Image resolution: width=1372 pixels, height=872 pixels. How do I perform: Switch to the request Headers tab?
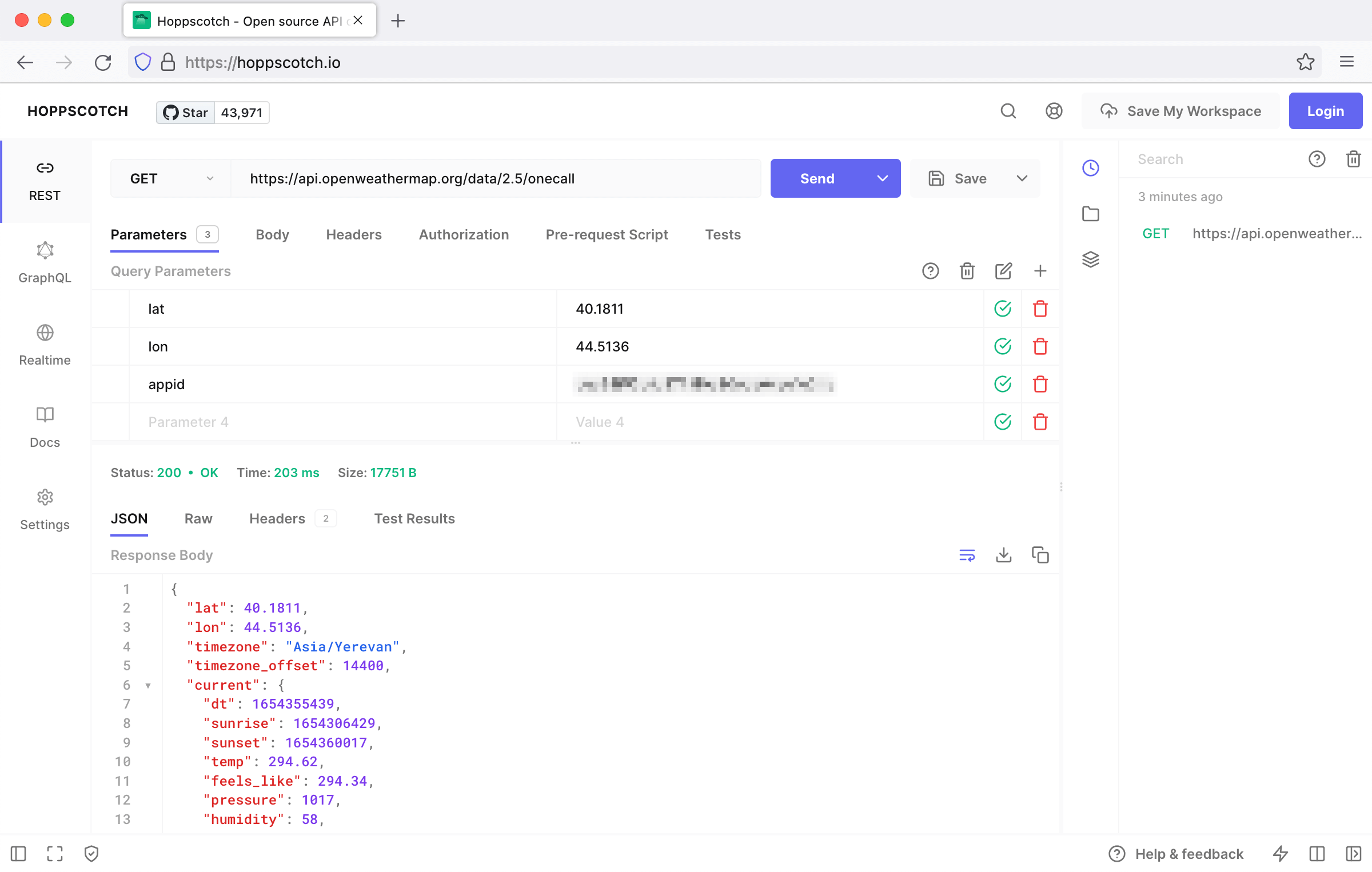(x=354, y=234)
